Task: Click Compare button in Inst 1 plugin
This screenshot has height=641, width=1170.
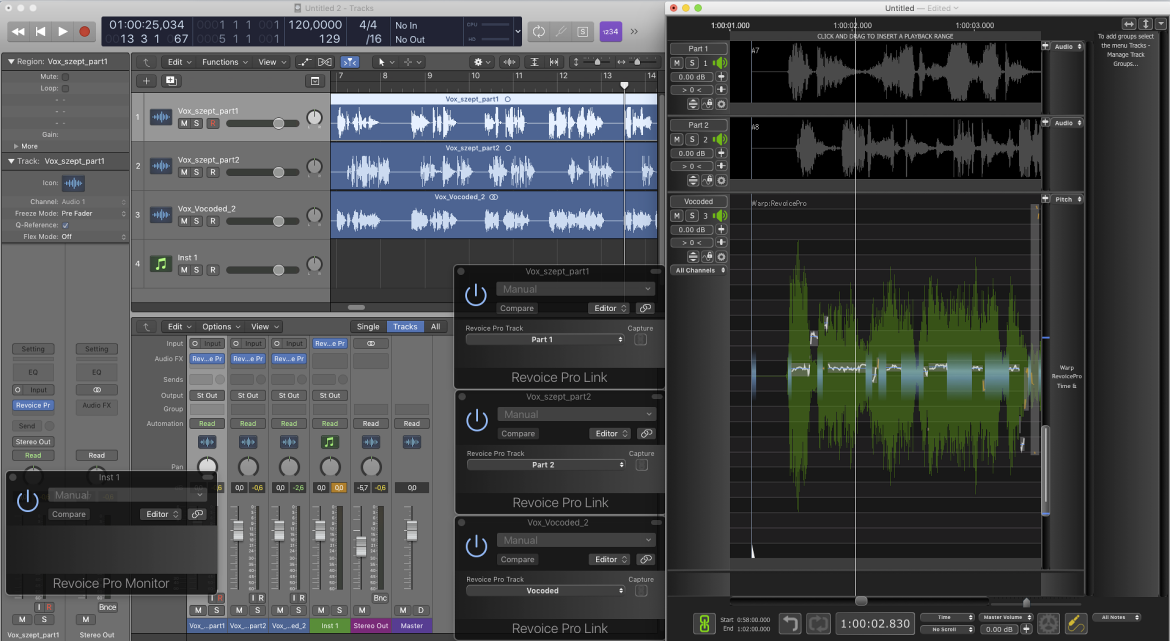Action: click(69, 514)
